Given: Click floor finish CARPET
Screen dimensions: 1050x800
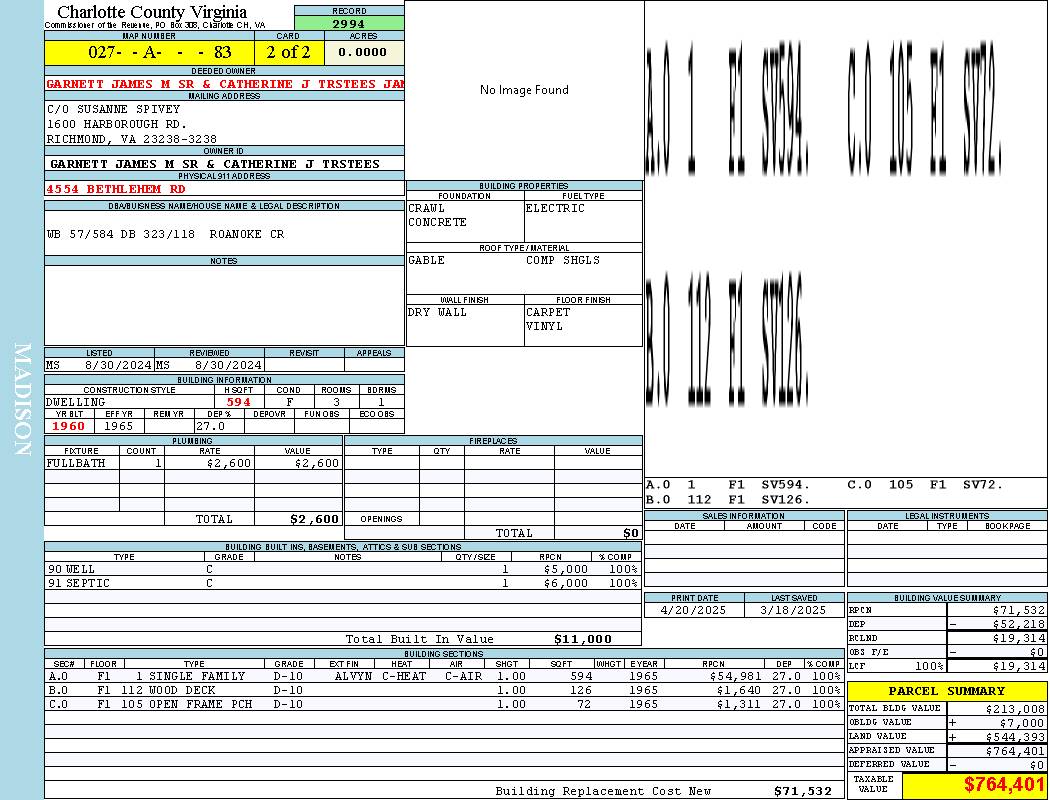Looking at the screenshot, I should tap(548, 313).
